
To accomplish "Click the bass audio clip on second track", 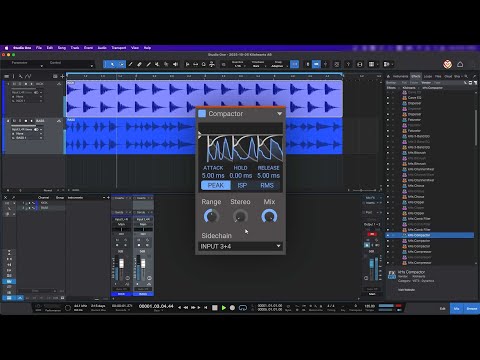I will pos(130,136).
